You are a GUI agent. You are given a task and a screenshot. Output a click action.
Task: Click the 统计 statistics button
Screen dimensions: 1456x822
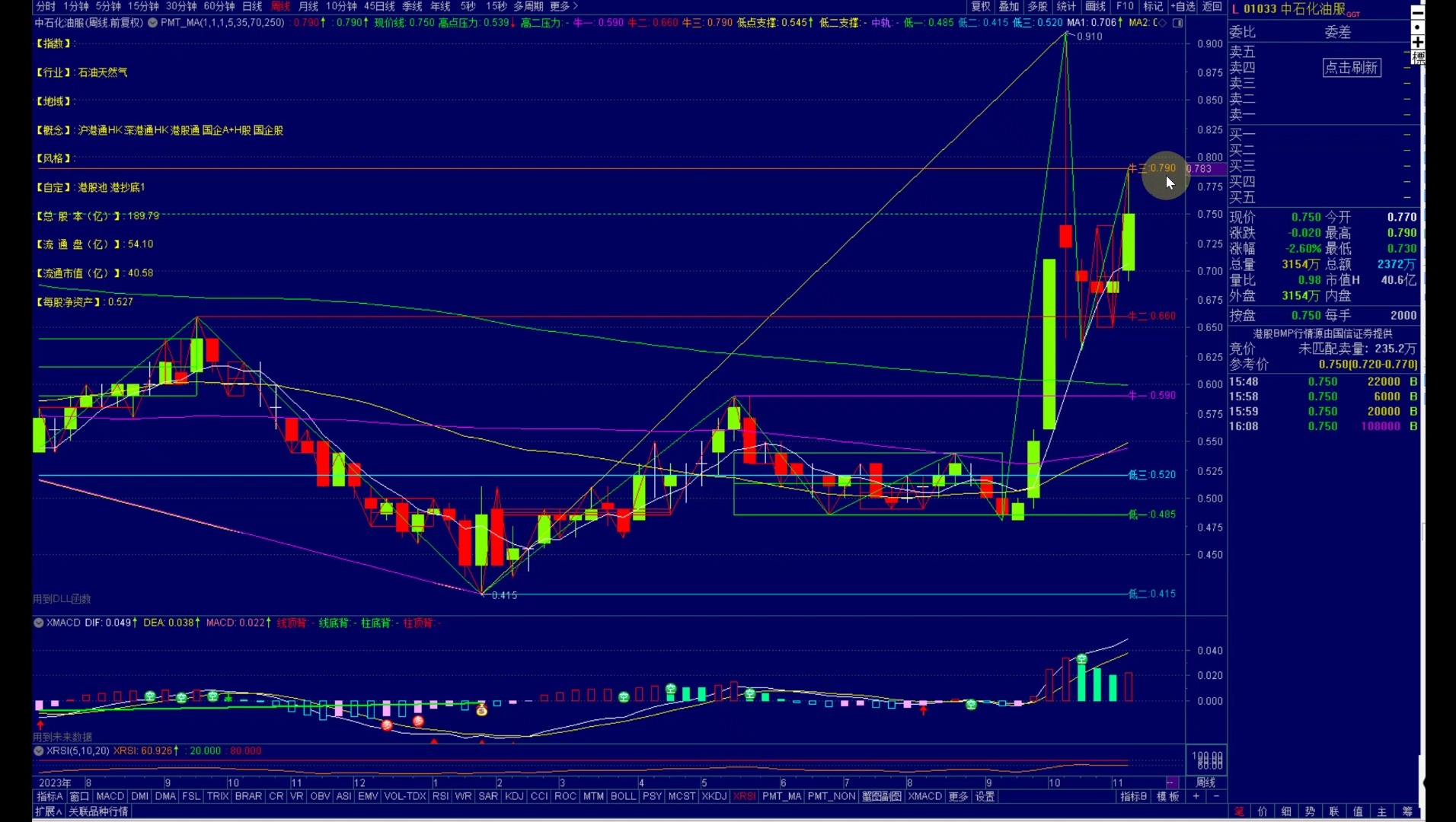pyautogui.click(x=1066, y=6)
